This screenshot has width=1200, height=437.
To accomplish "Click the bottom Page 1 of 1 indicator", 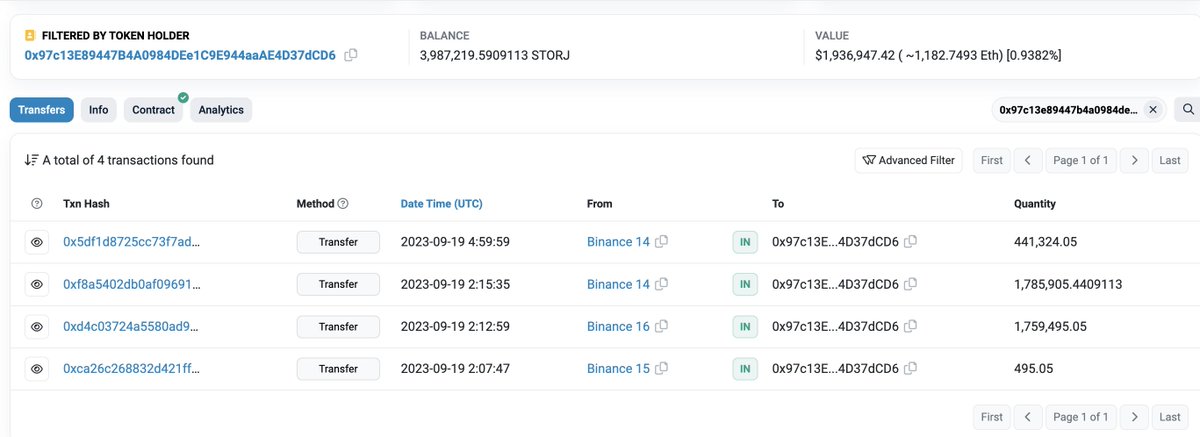I will coord(1080,417).
